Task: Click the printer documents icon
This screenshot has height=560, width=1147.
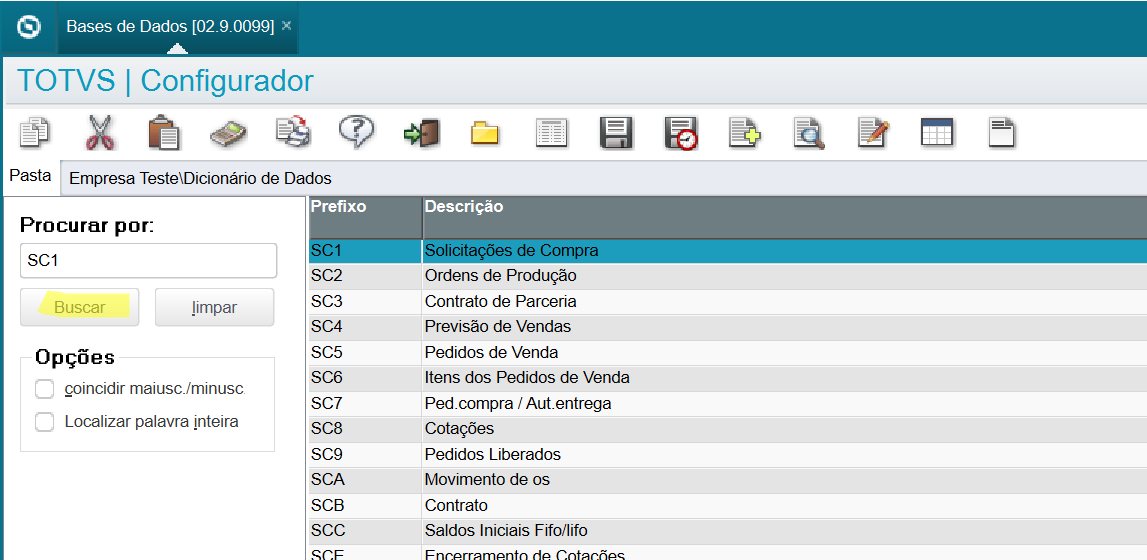Action: [x=293, y=133]
